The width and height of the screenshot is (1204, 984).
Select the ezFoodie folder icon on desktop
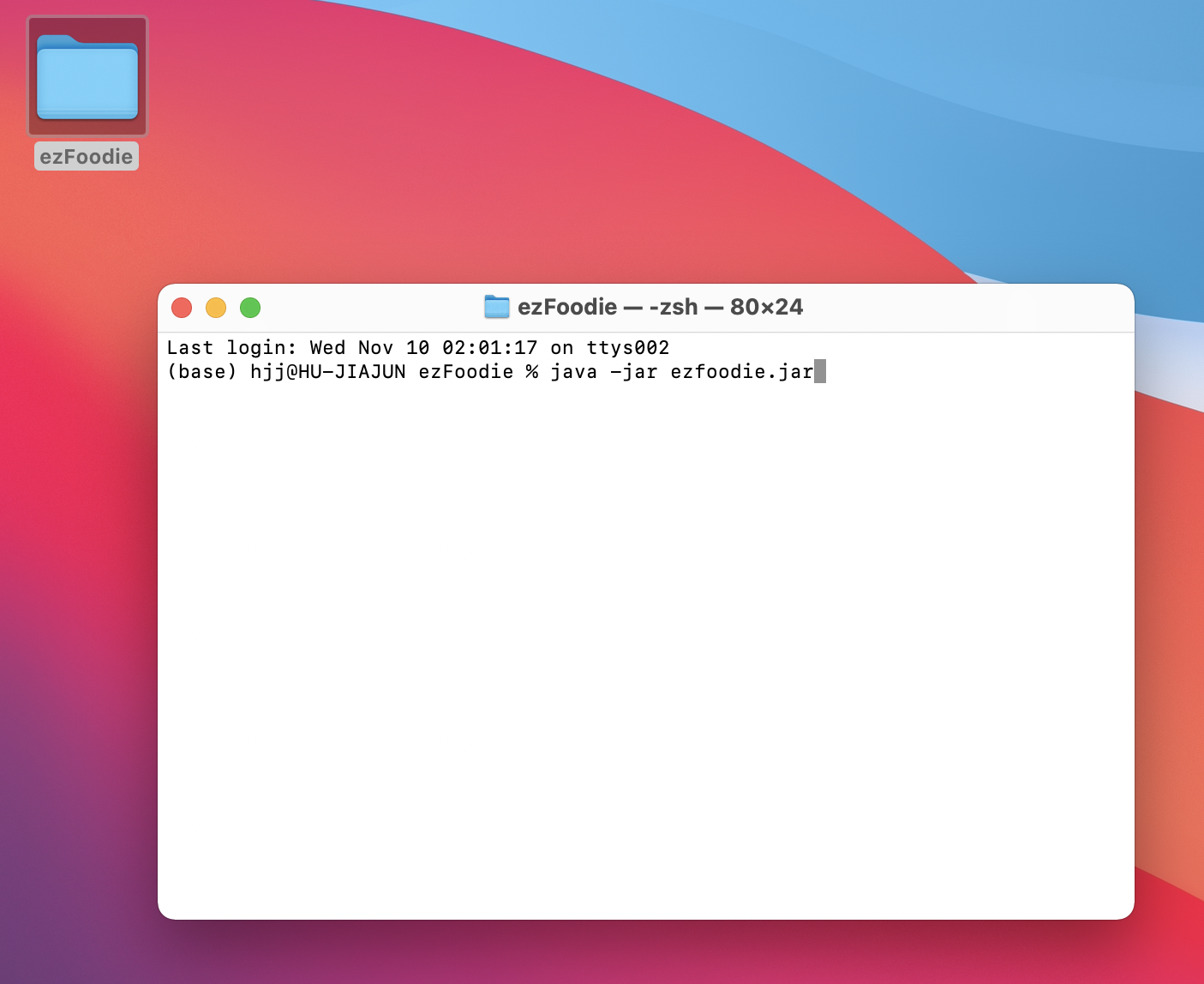click(87, 77)
